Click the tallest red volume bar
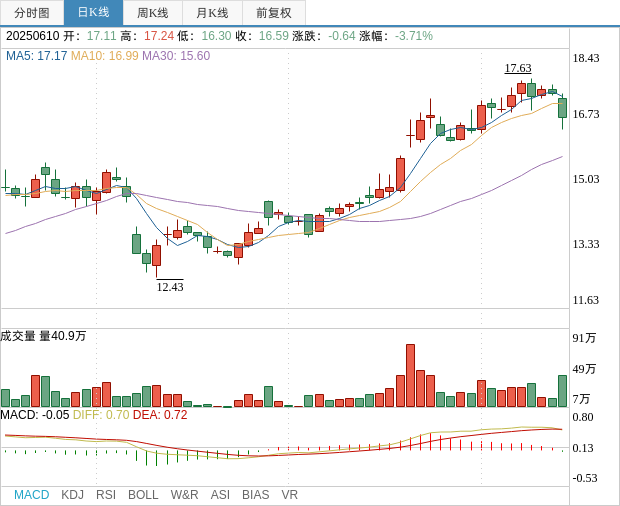Image resolution: width=620 pixels, height=506 pixels. point(410,375)
